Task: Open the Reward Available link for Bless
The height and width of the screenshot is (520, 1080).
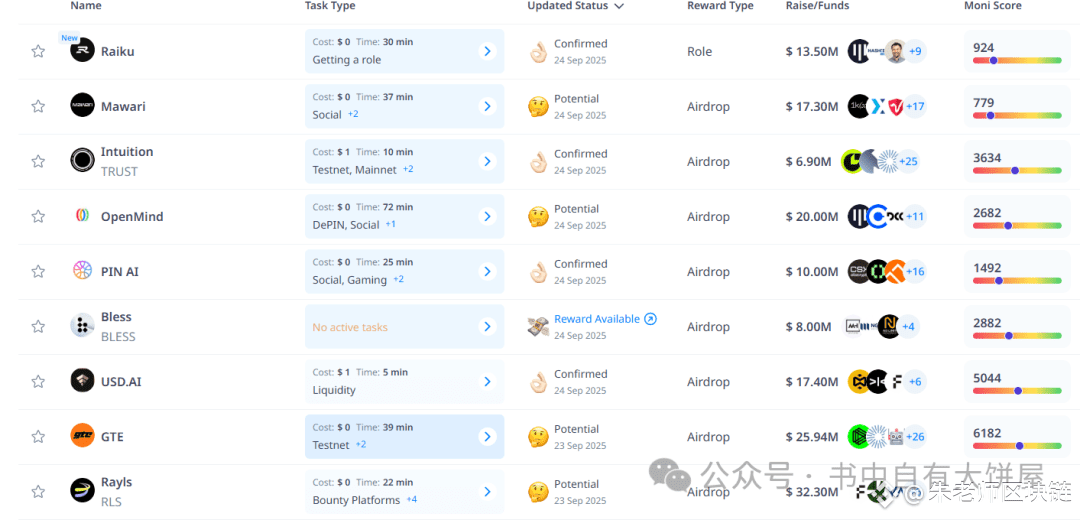Action: pyautogui.click(x=597, y=319)
